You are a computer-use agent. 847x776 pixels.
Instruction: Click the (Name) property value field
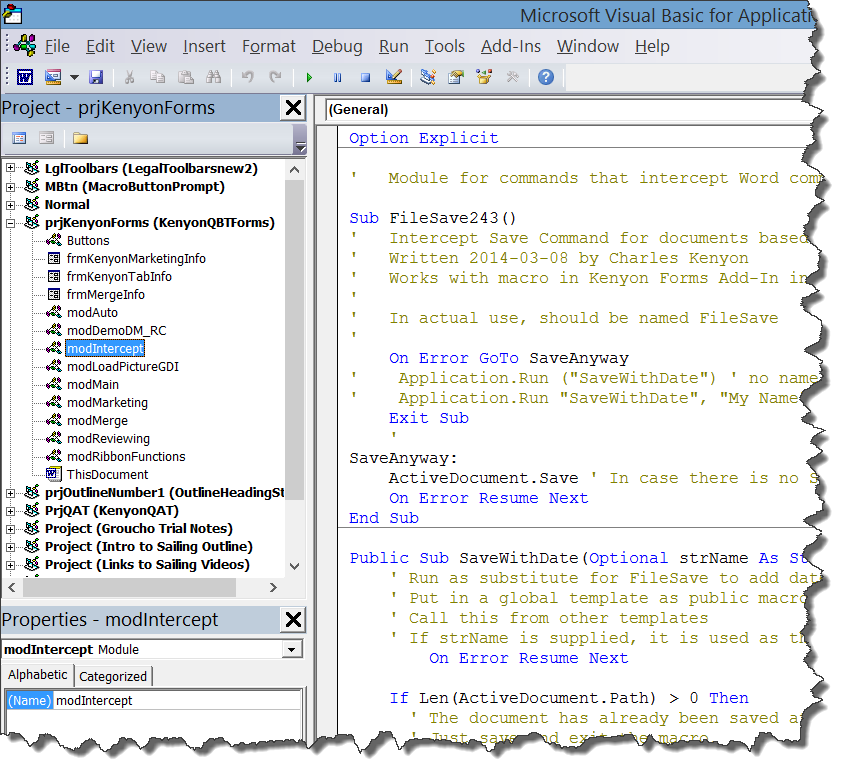tap(178, 700)
